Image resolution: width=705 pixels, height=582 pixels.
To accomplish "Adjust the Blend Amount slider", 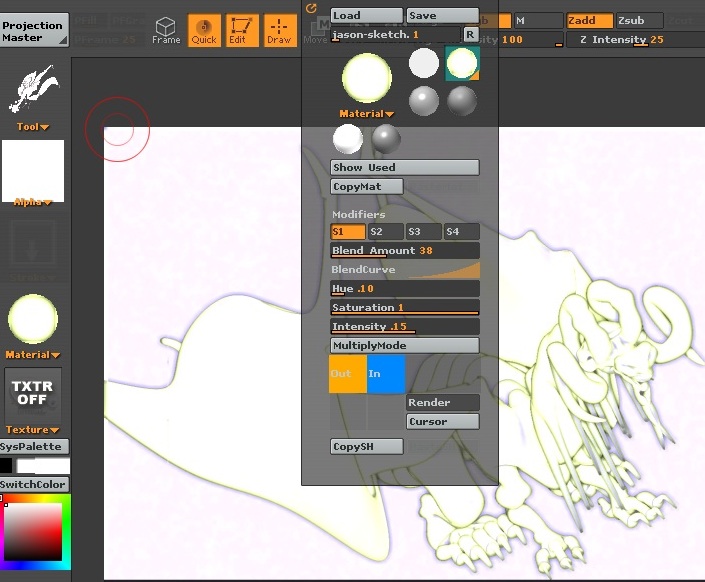I will click(405, 251).
